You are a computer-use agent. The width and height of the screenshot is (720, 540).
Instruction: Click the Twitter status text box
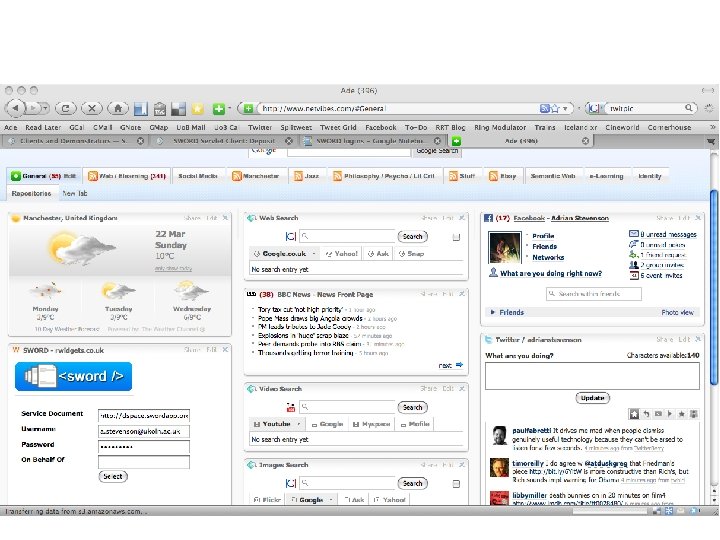(592, 376)
